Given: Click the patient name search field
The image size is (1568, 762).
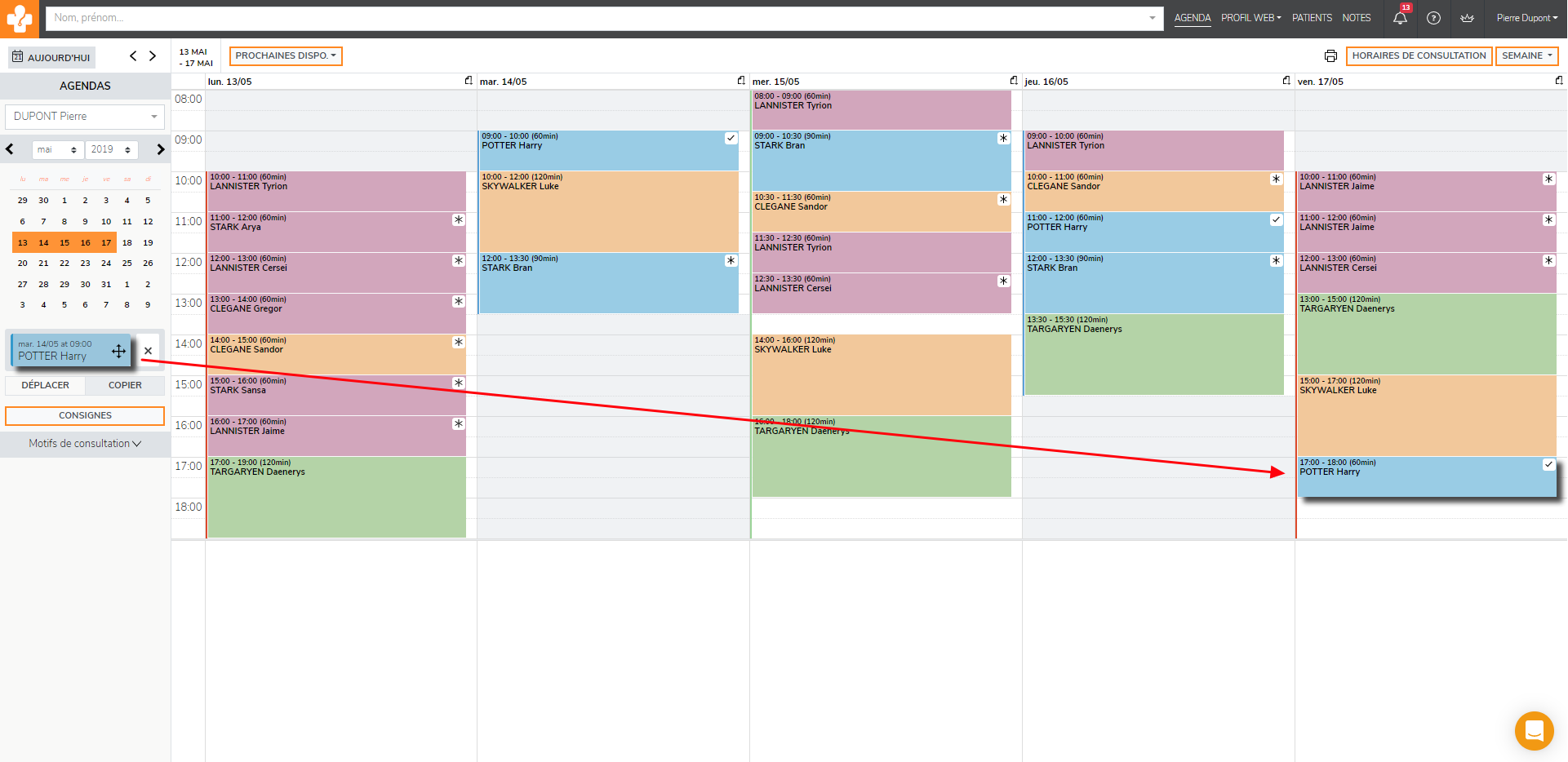Looking at the screenshot, I should 596,18.
